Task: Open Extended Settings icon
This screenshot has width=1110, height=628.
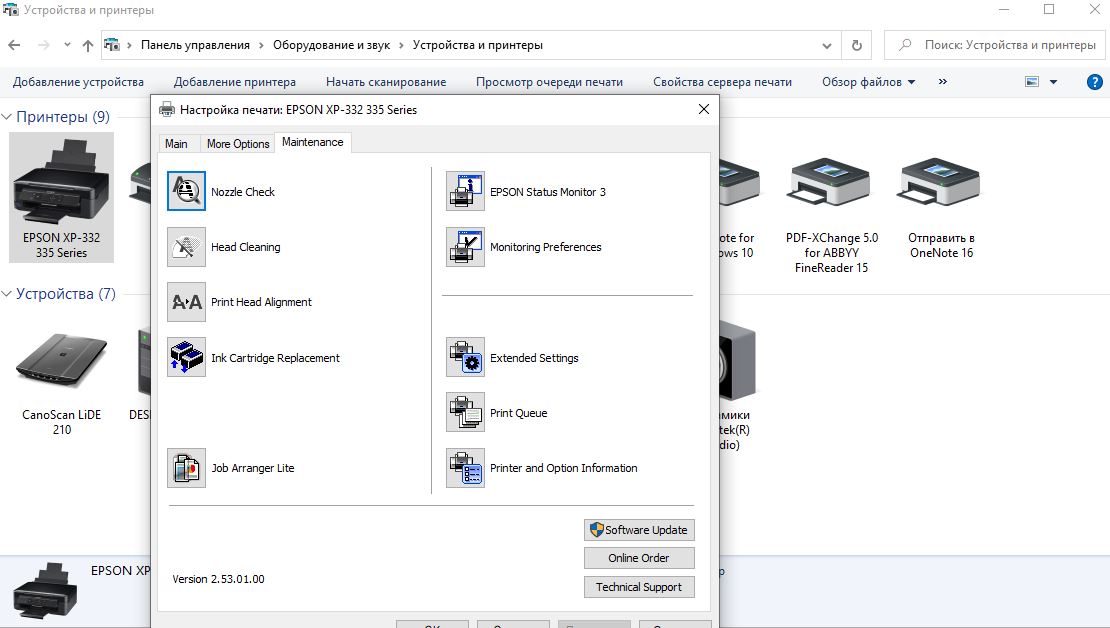Action: [x=465, y=357]
